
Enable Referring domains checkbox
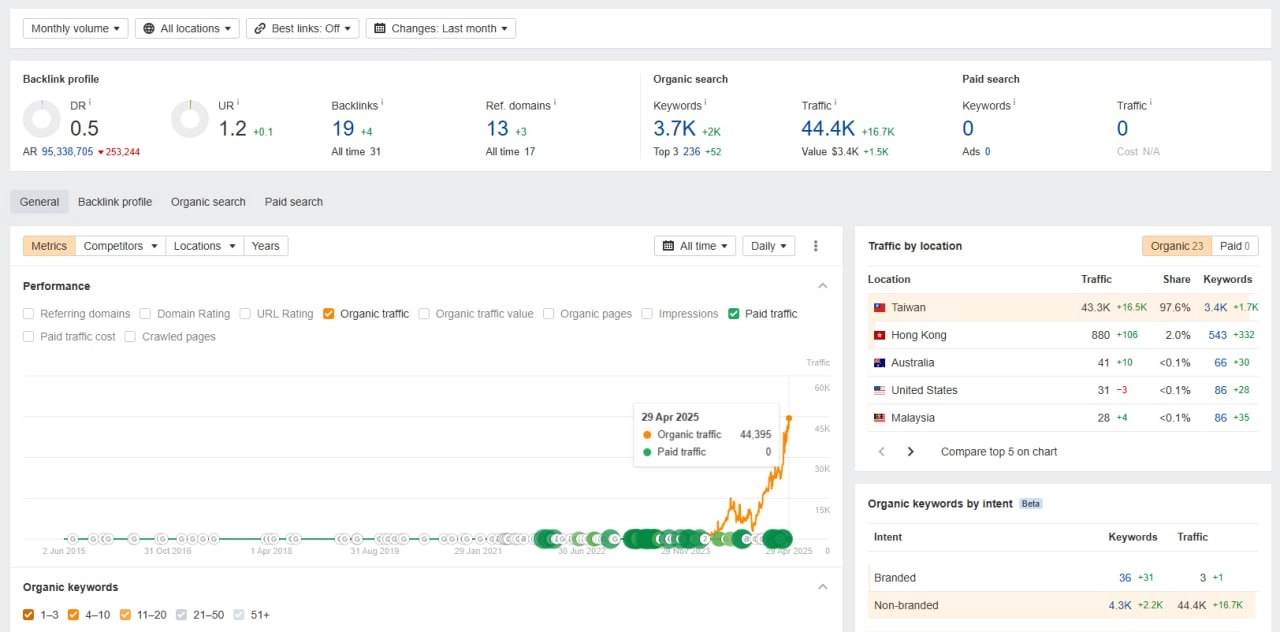tap(29, 314)
